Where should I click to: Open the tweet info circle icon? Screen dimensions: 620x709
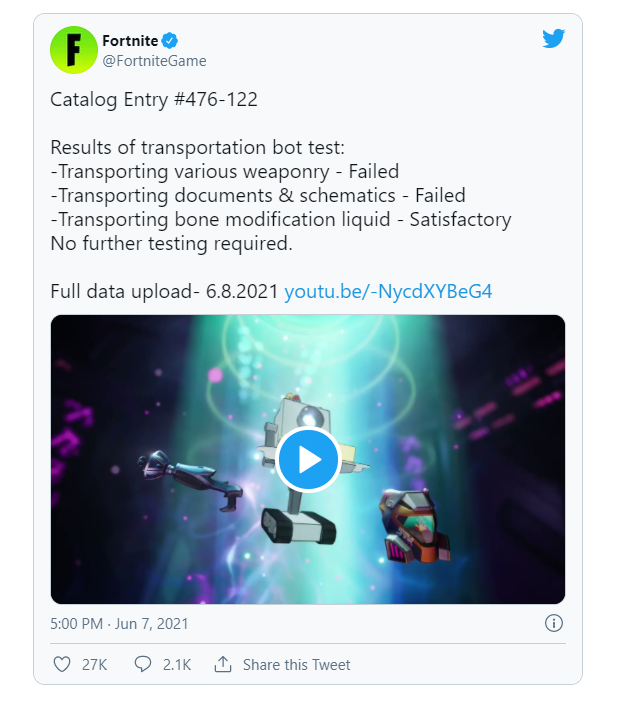point(553,623)
